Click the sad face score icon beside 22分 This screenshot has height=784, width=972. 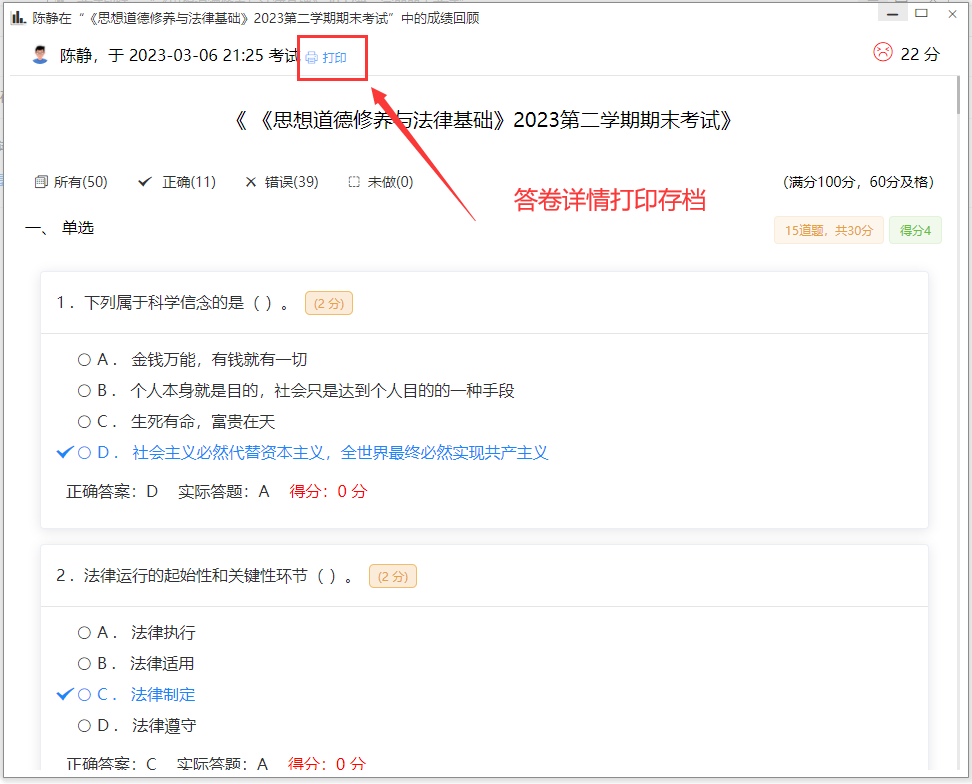[x=881, y=52]
